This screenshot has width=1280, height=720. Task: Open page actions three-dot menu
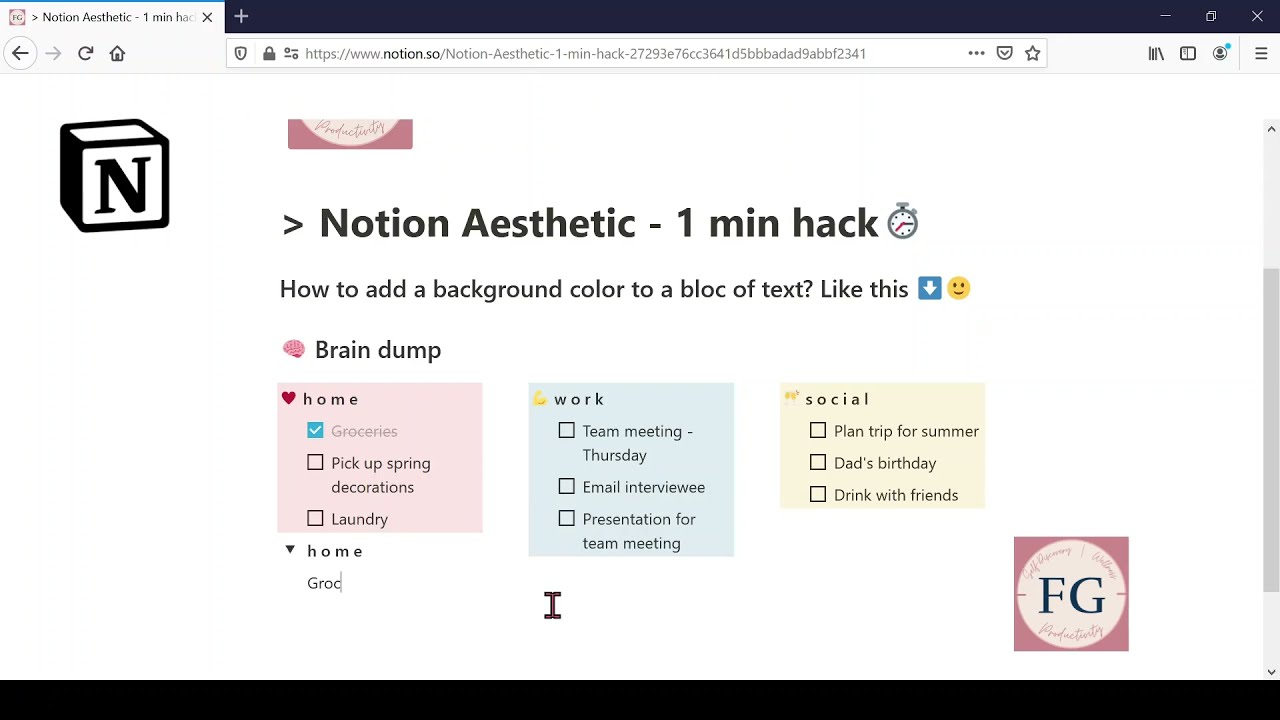pos(976,53)
